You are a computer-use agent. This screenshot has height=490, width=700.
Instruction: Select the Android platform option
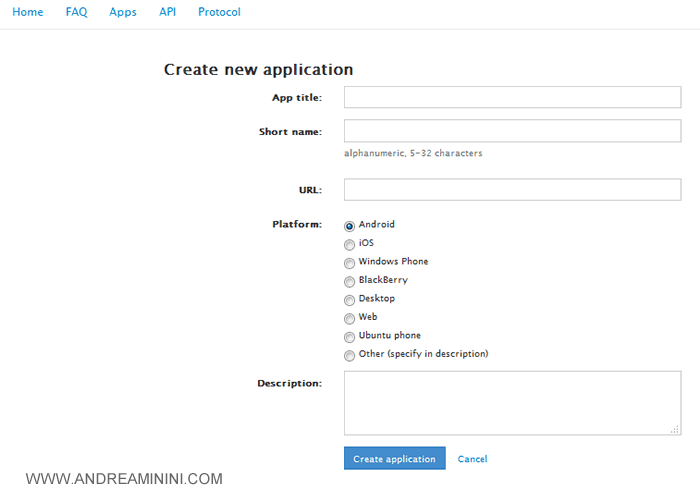pos(349,226)
